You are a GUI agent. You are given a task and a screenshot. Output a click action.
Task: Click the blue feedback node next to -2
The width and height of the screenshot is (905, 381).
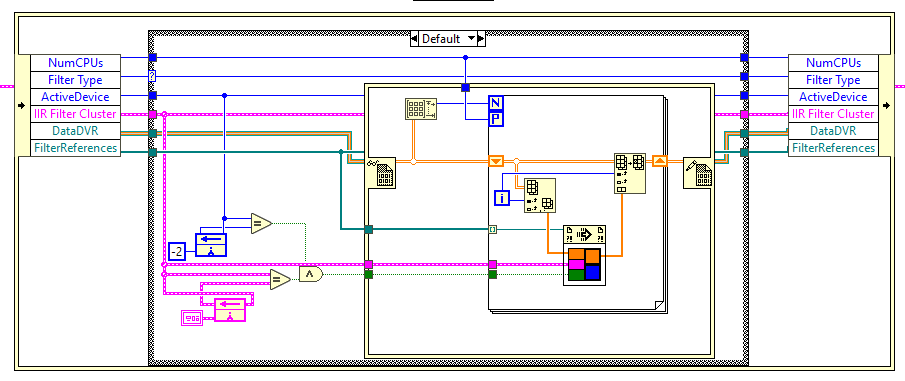pyautogui.click(x=211, y=244)
